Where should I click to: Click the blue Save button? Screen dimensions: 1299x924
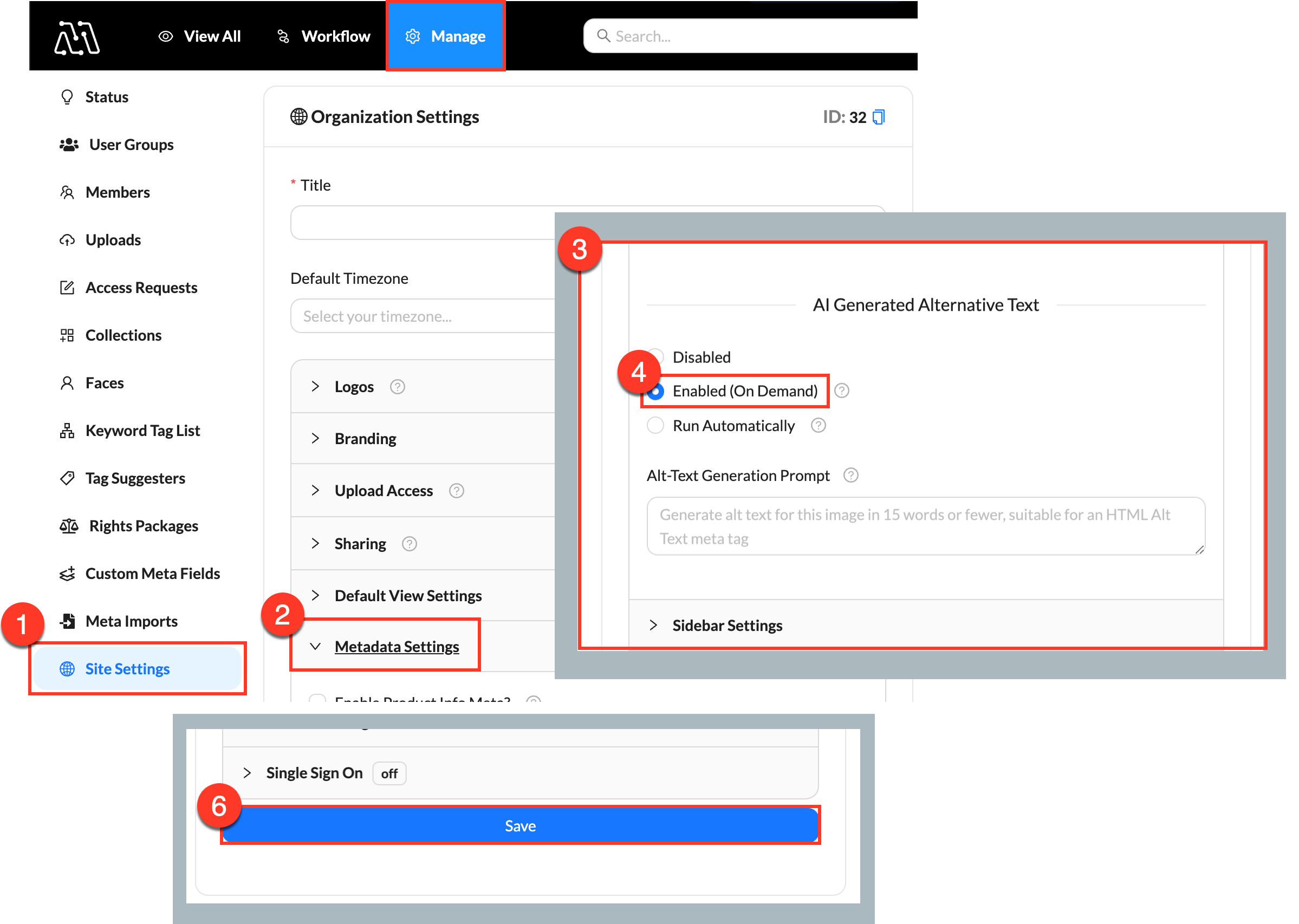[x=520, y=825]
